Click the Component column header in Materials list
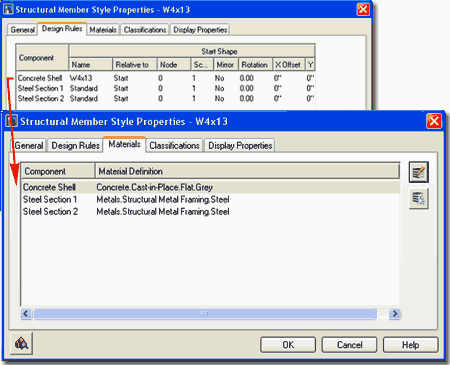The height and width of the screenshot is (365, 450). point(58,171)
